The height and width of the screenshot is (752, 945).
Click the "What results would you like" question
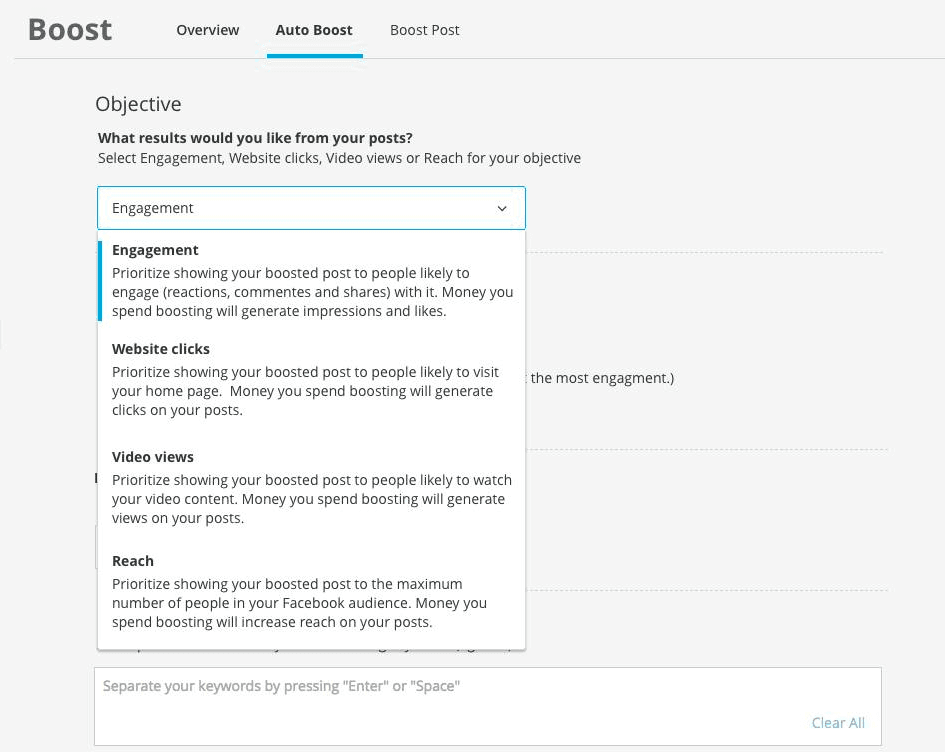point(255,138)
